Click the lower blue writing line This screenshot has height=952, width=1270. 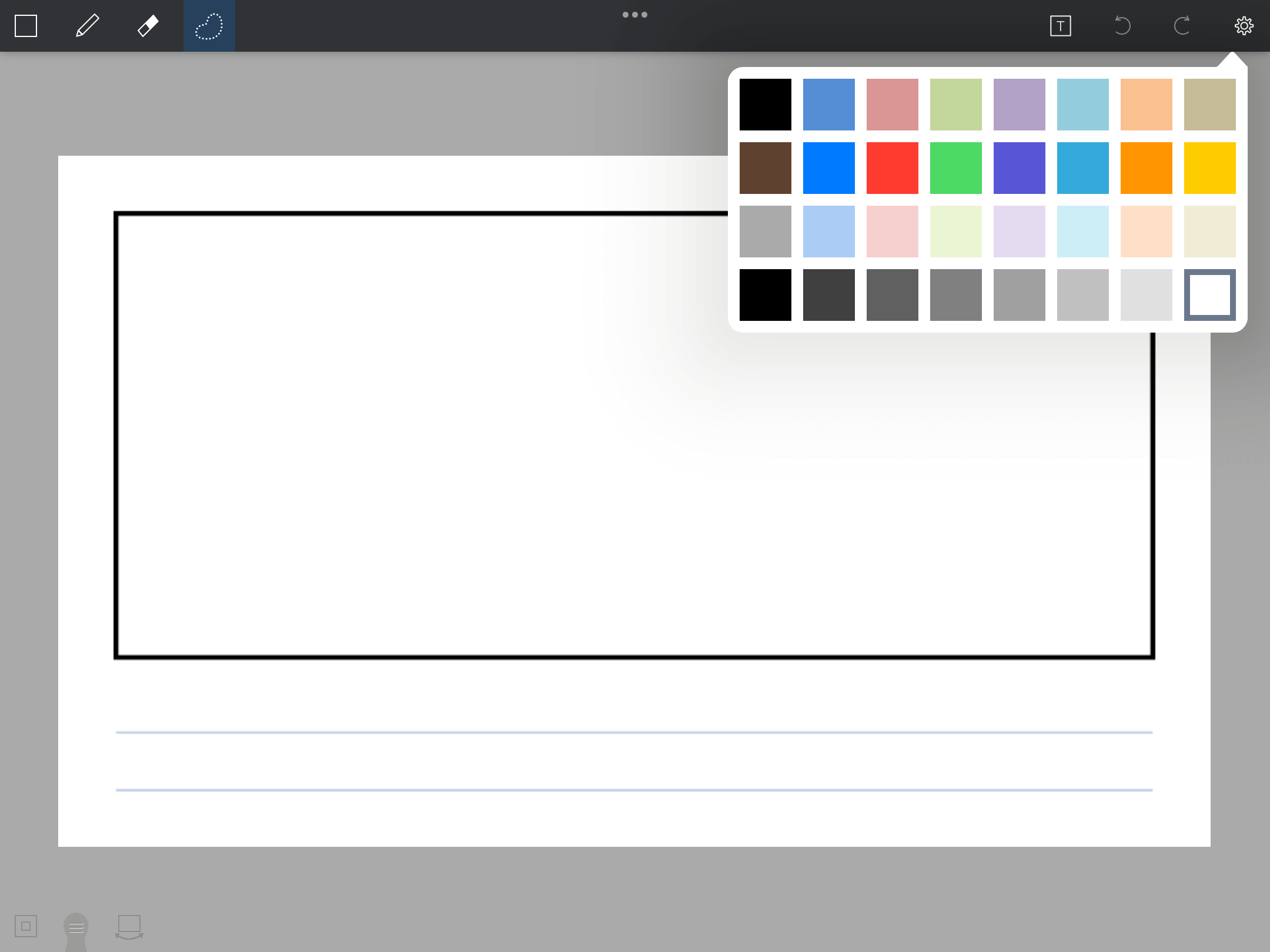634,790
